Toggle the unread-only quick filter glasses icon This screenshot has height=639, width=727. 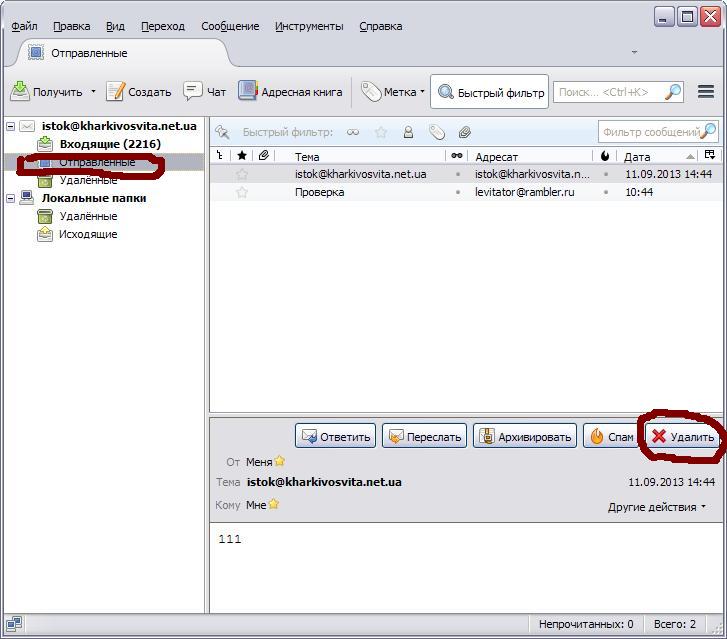[353, 133]
